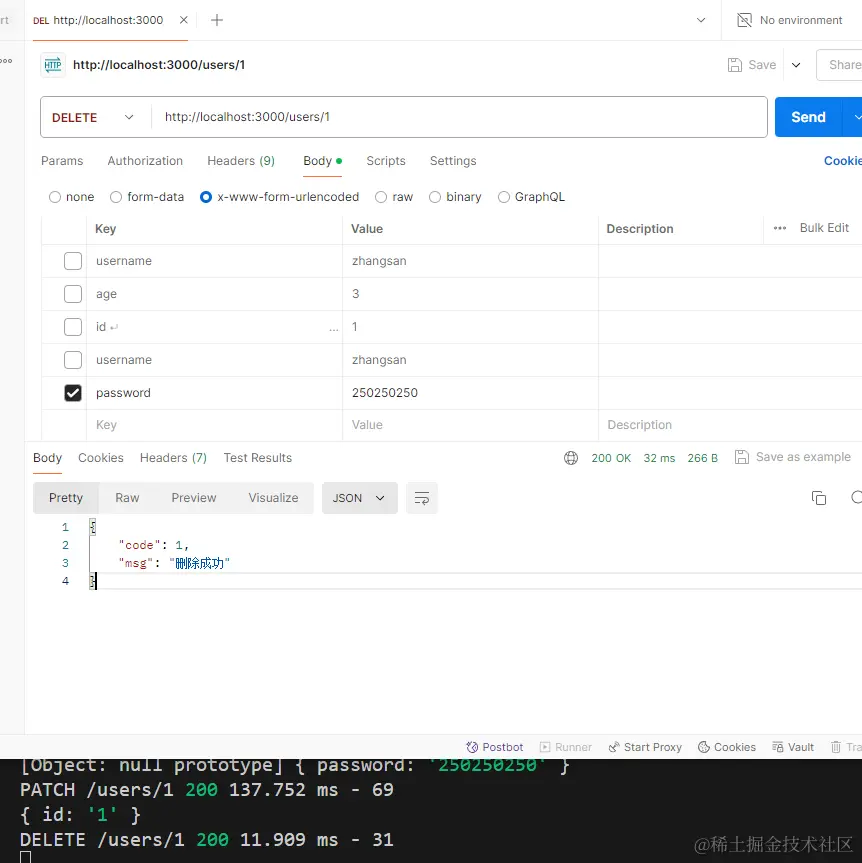Open the response Headers (7) tab

(173, 458)
